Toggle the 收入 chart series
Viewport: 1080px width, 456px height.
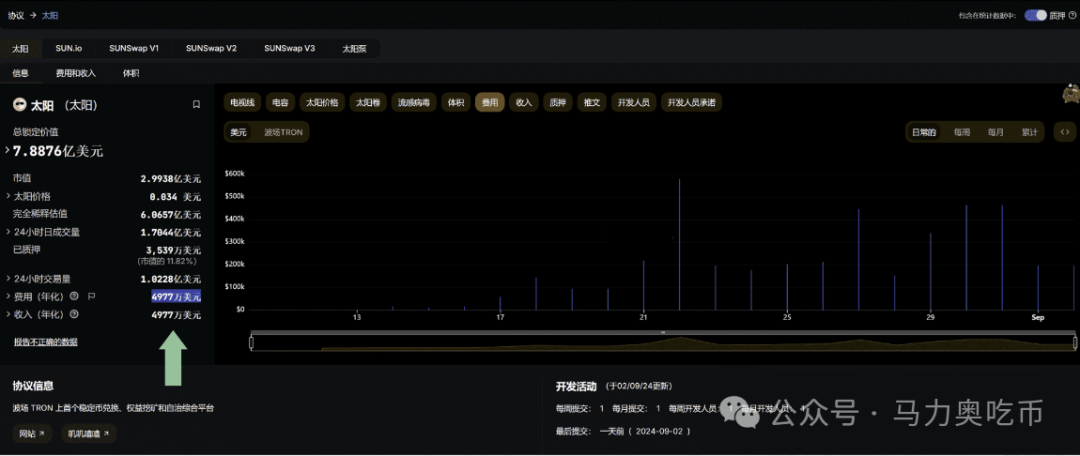[523, 103]
